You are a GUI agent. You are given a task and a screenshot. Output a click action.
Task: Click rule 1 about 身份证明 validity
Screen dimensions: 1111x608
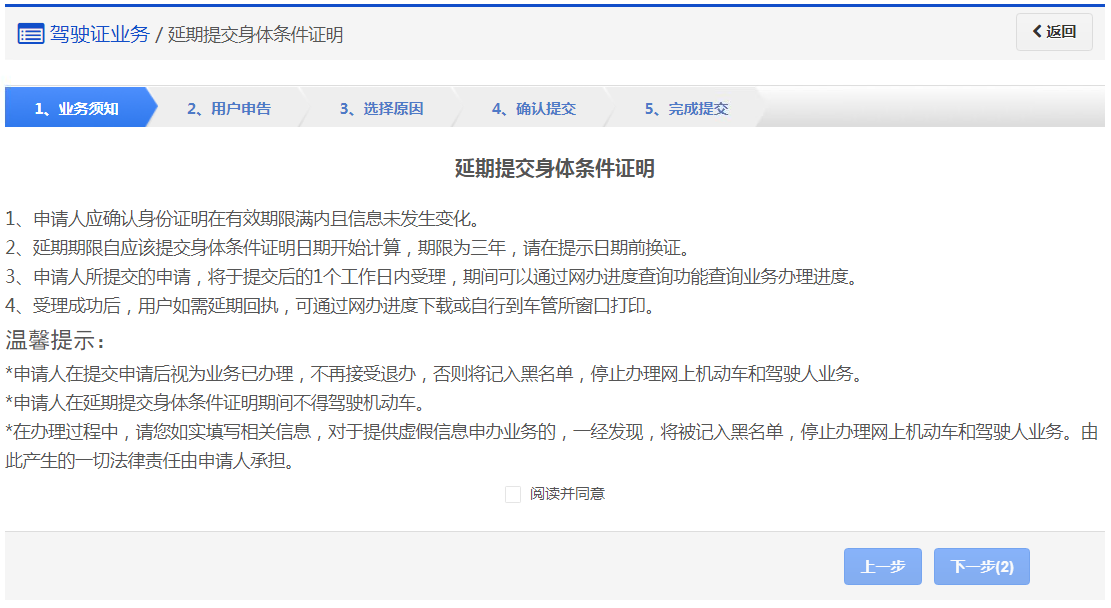click(245, 219)
